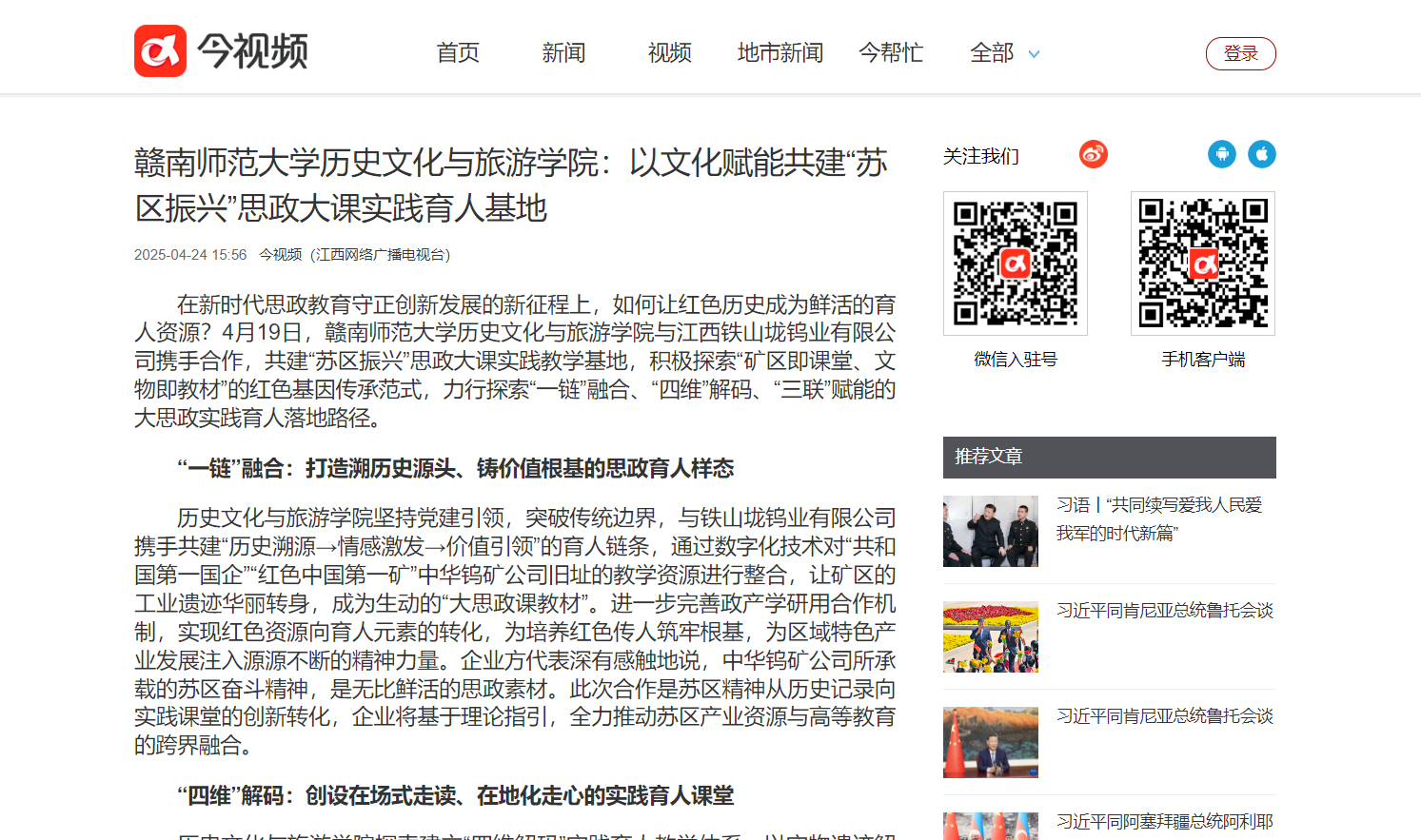Open the 新闻 menu item
Image resolution: width=1421 pixels, height=840 pixels.
(563, 52)
